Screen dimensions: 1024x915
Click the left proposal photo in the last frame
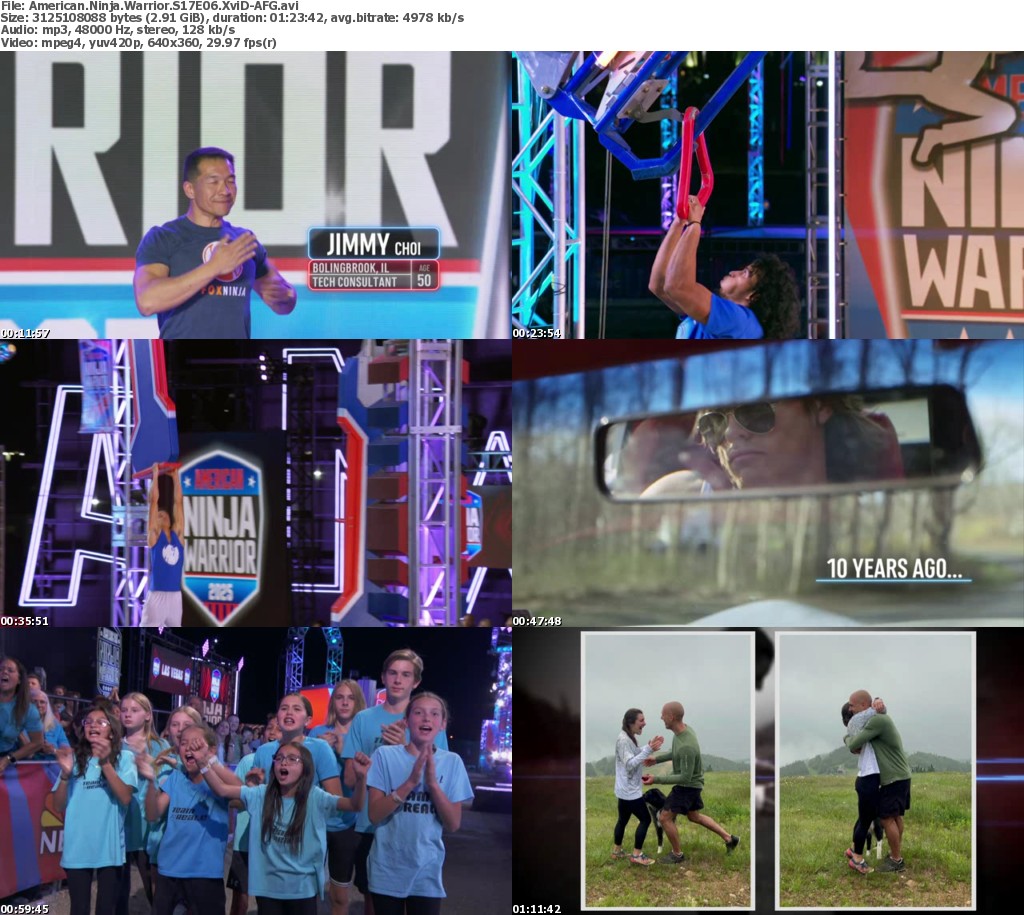tap(668, 770)
